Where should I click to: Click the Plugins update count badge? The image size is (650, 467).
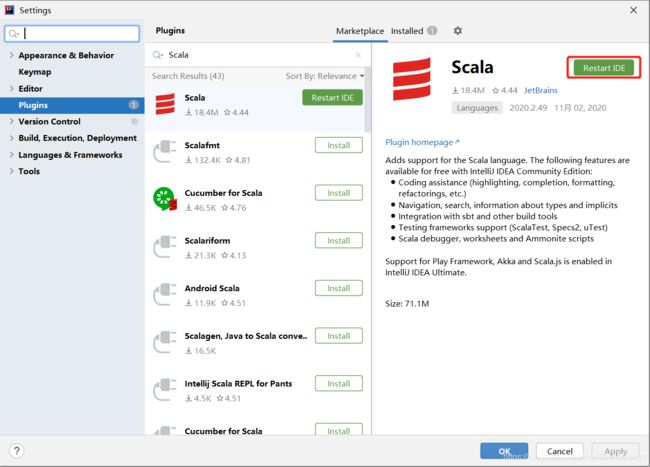[133, 105]
